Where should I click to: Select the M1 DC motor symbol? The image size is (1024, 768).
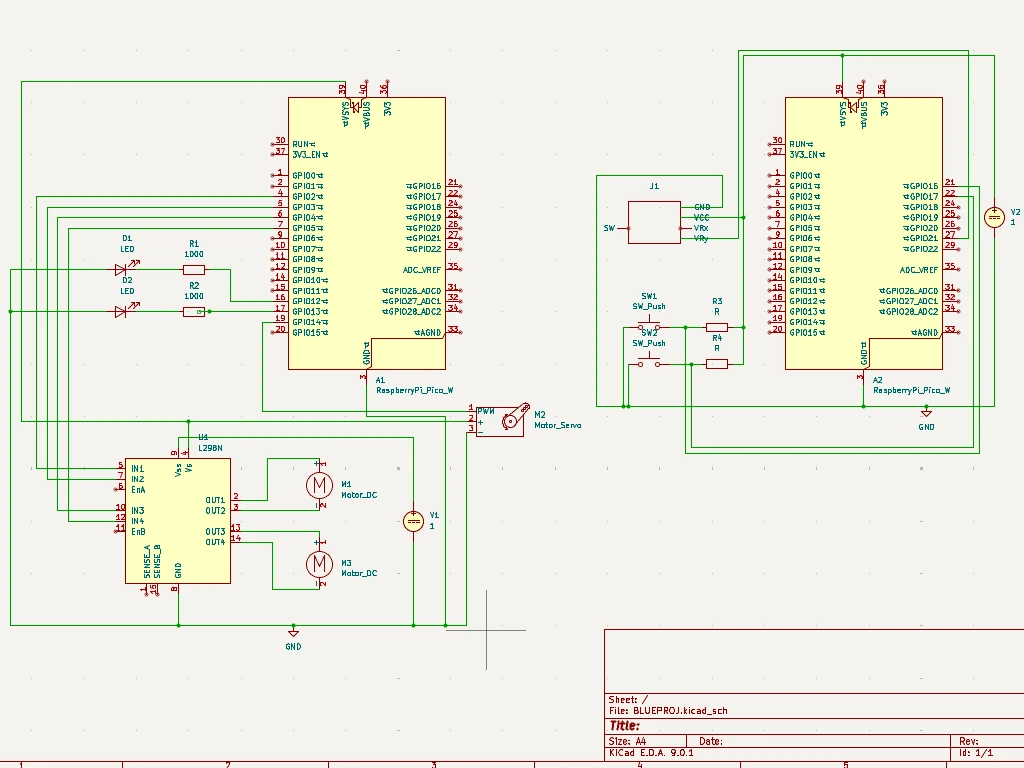[x=319, y=485]
